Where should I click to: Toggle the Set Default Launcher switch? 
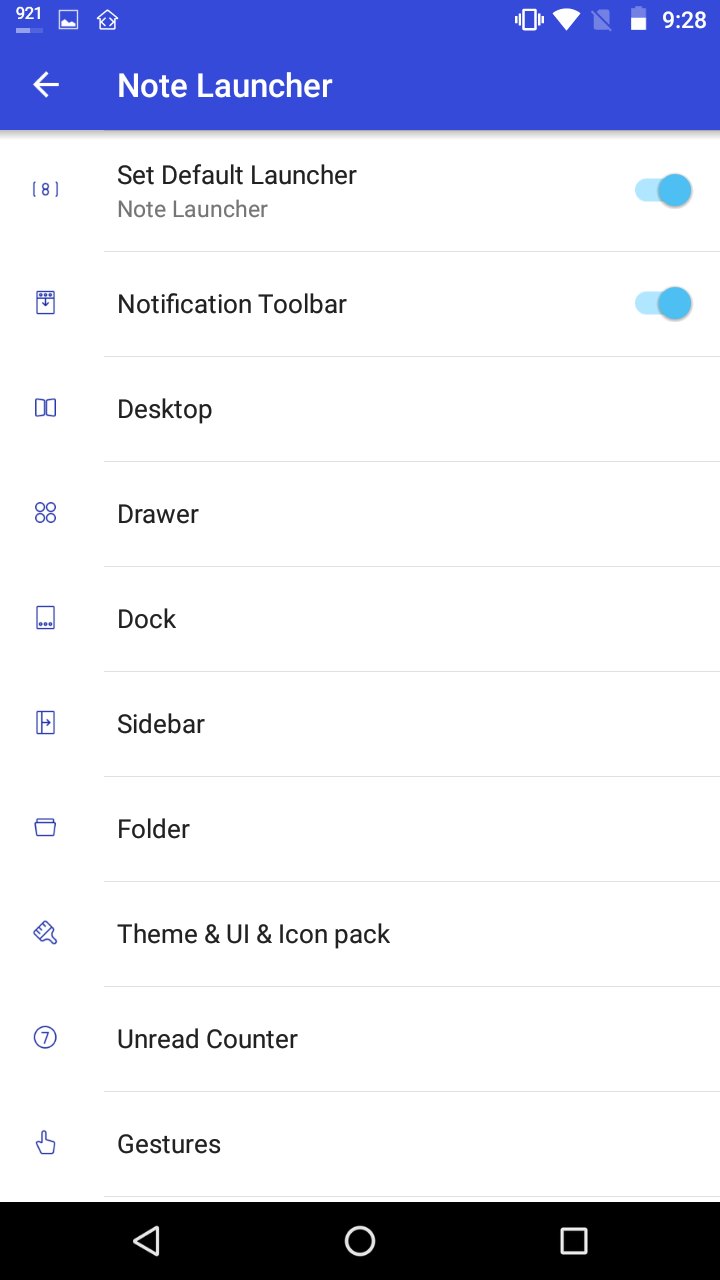click(663, 190)
